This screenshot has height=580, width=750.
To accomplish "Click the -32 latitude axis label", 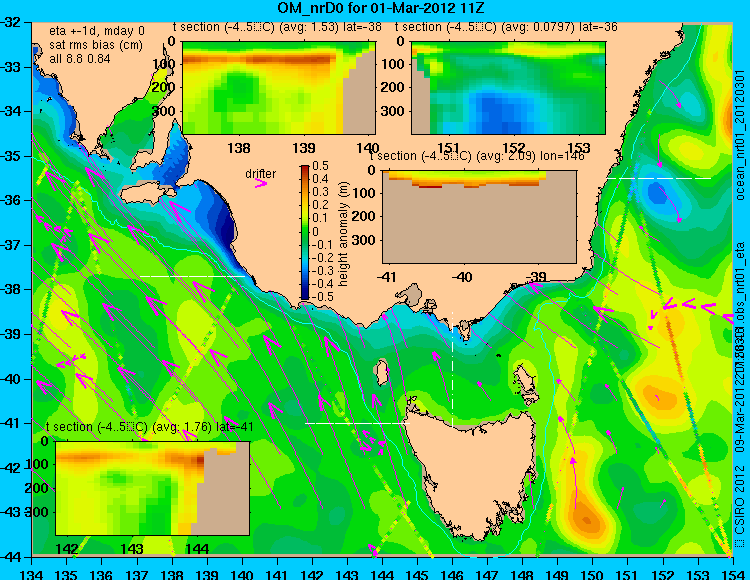I will click(x=11, y=22).
